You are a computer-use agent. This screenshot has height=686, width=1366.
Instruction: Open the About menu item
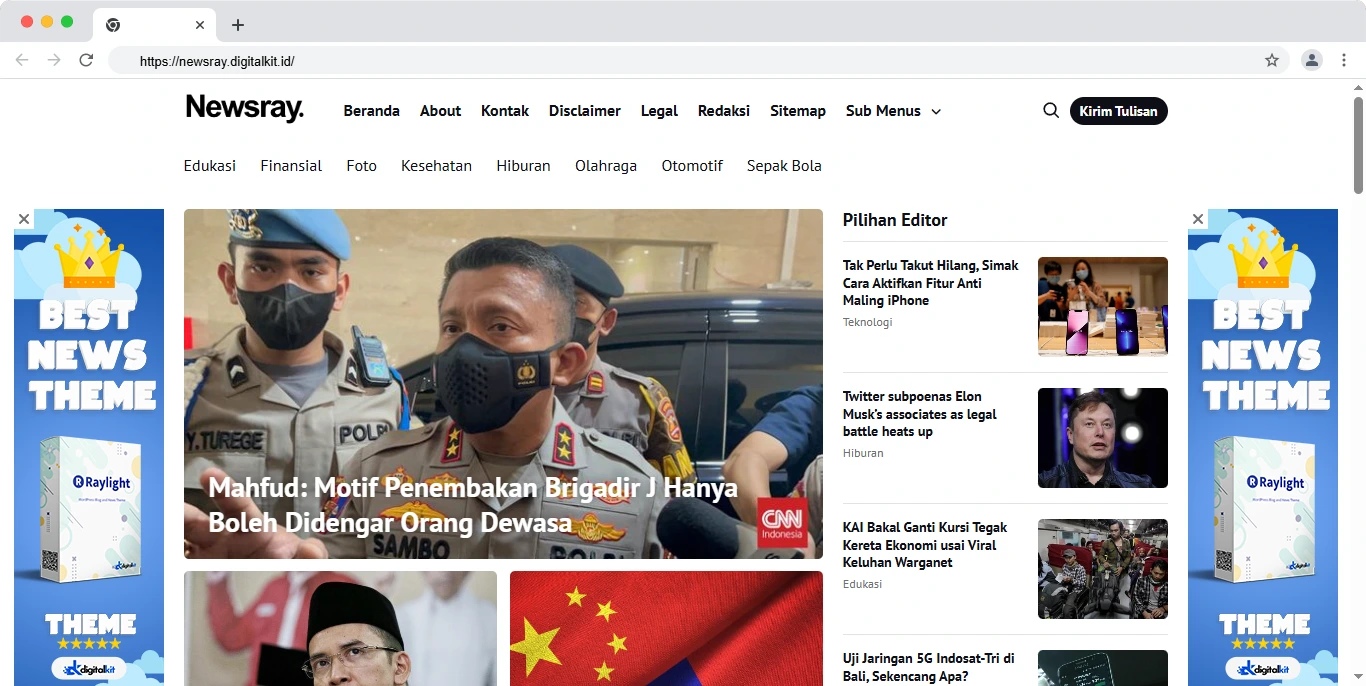(x=440, y=111)
